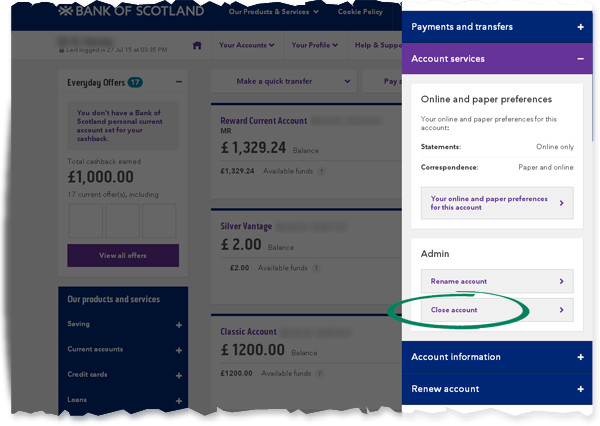Image resolution: width=600 pixels, height=426 pixels.
Task: Click the 17 offers count badge
Action: pyautogui.click(x=135, y=82)
